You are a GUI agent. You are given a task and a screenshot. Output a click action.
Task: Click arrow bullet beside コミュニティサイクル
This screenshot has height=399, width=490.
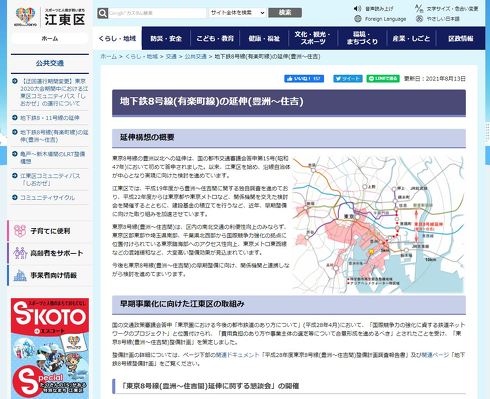coord(15,197)
